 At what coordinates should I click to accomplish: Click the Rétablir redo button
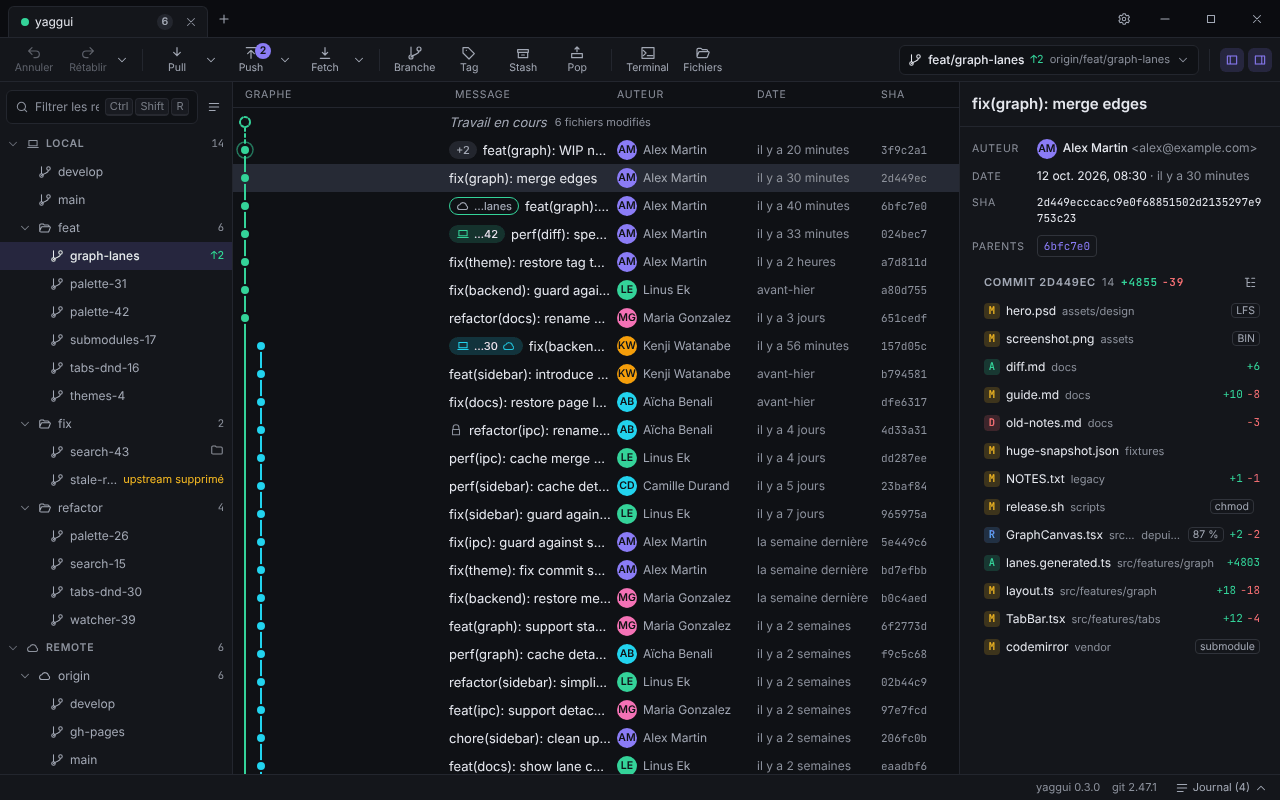point(88,59)
